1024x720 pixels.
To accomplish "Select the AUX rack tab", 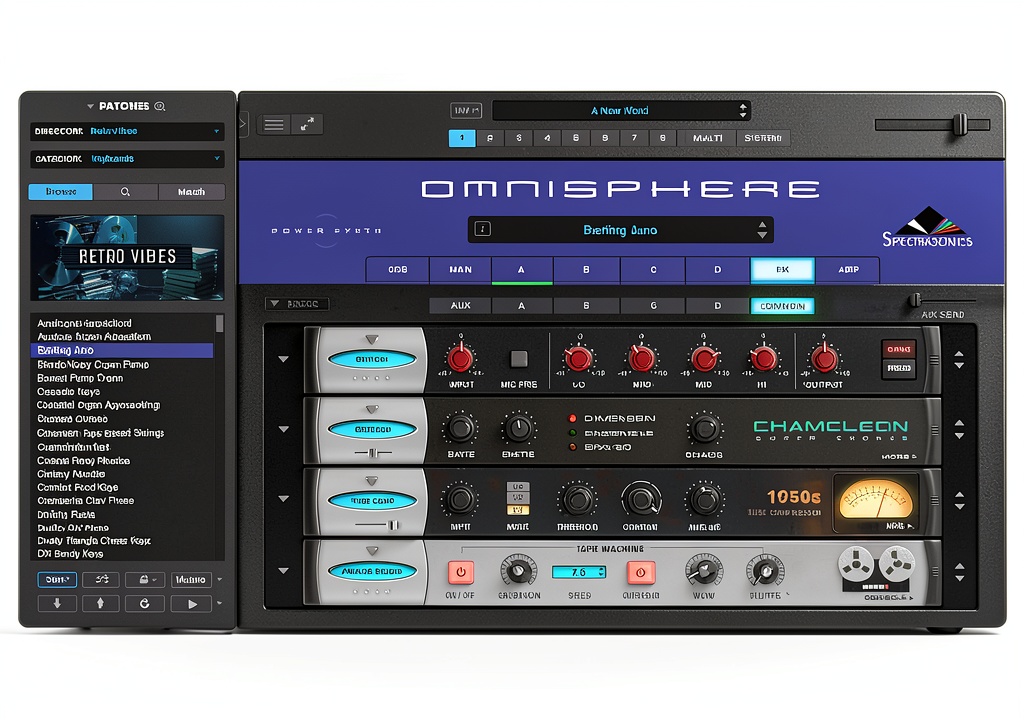I will pyautogui.click(x=460, y=305).
